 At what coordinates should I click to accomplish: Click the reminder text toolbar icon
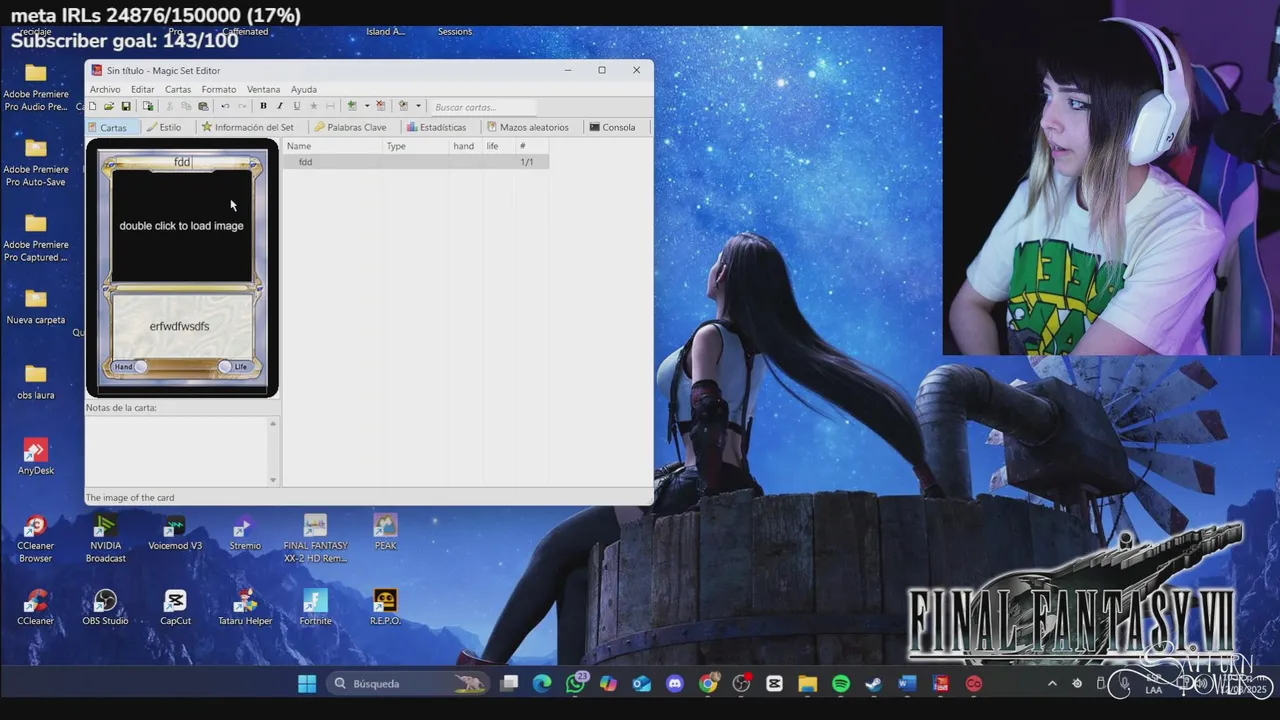pyautogui.click(x=331, y=106)
